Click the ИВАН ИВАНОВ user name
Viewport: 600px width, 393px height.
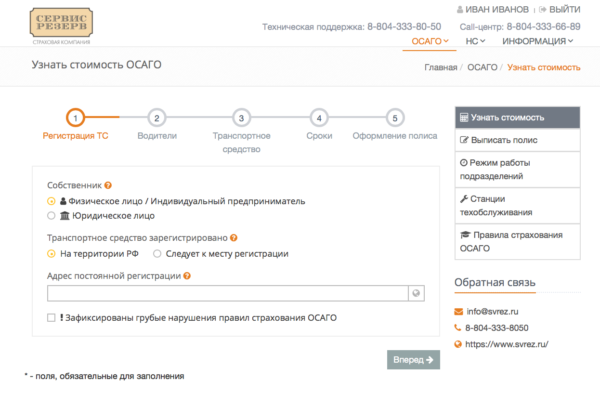tap(497, 10)
